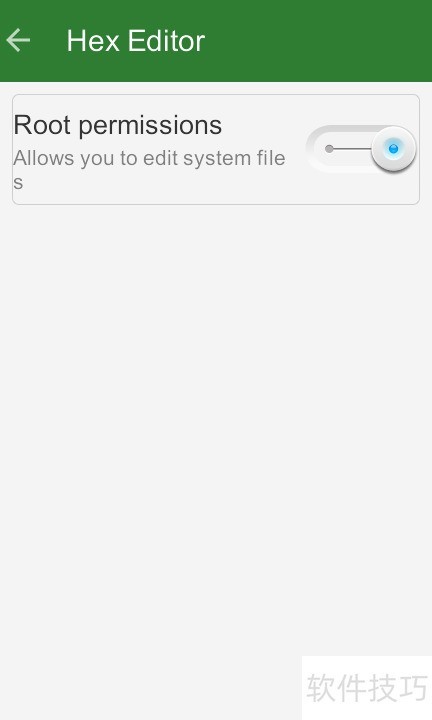432x720 pixels.
Task: Tap the word "permissions" in the setting title
Action: [x=151, y=126]
